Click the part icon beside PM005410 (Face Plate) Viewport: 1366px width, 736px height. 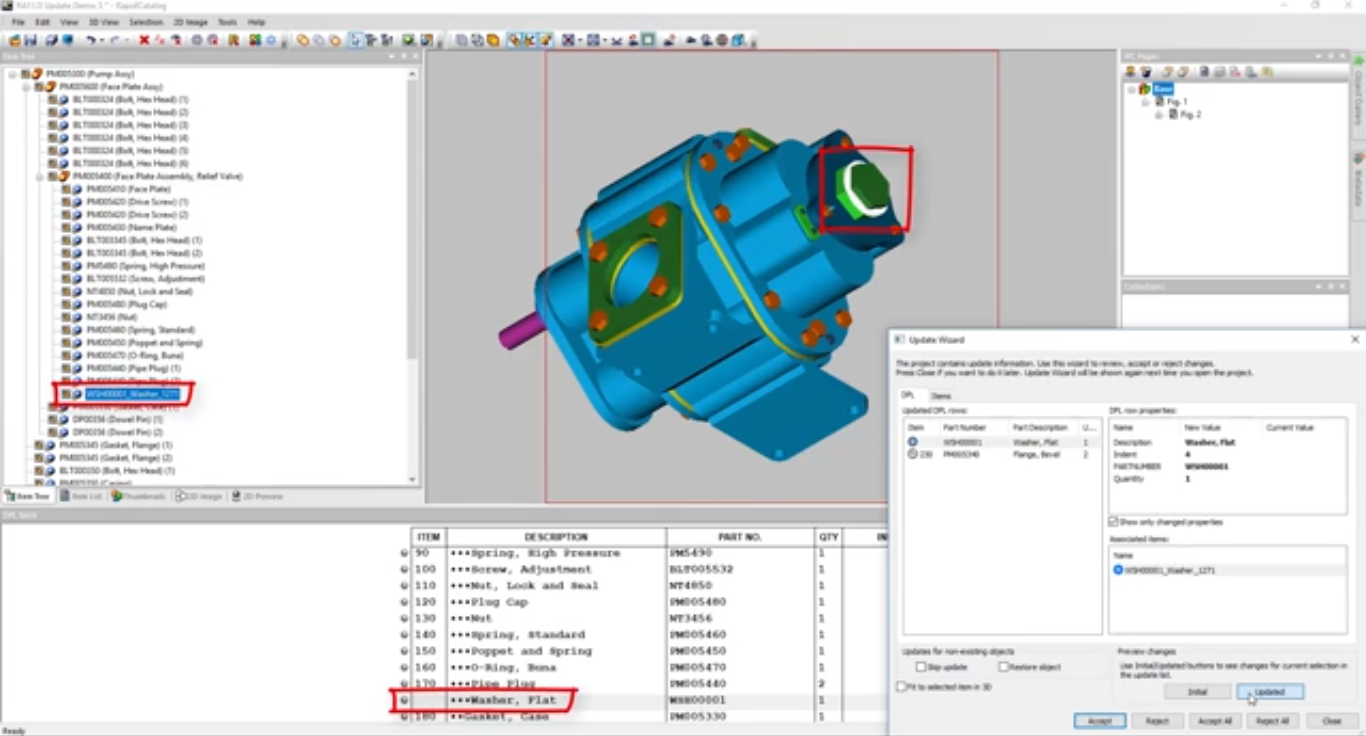point(77,189)
